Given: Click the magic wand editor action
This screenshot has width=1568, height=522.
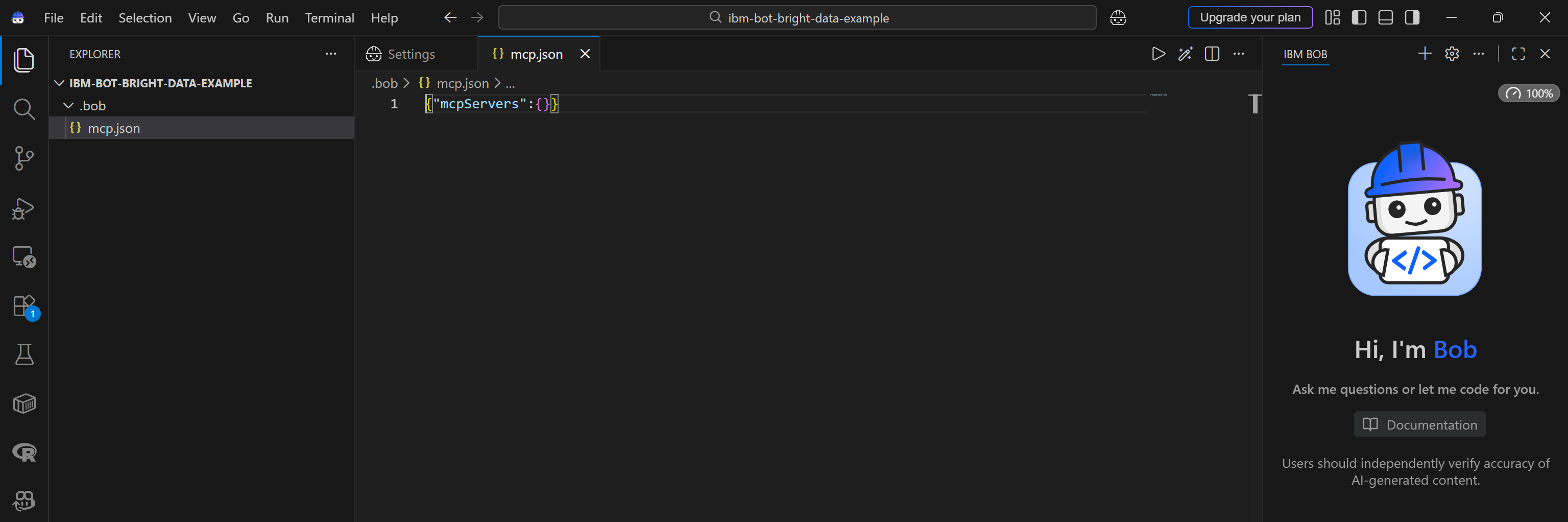Looking at the screenshot, I should 1185,54.
